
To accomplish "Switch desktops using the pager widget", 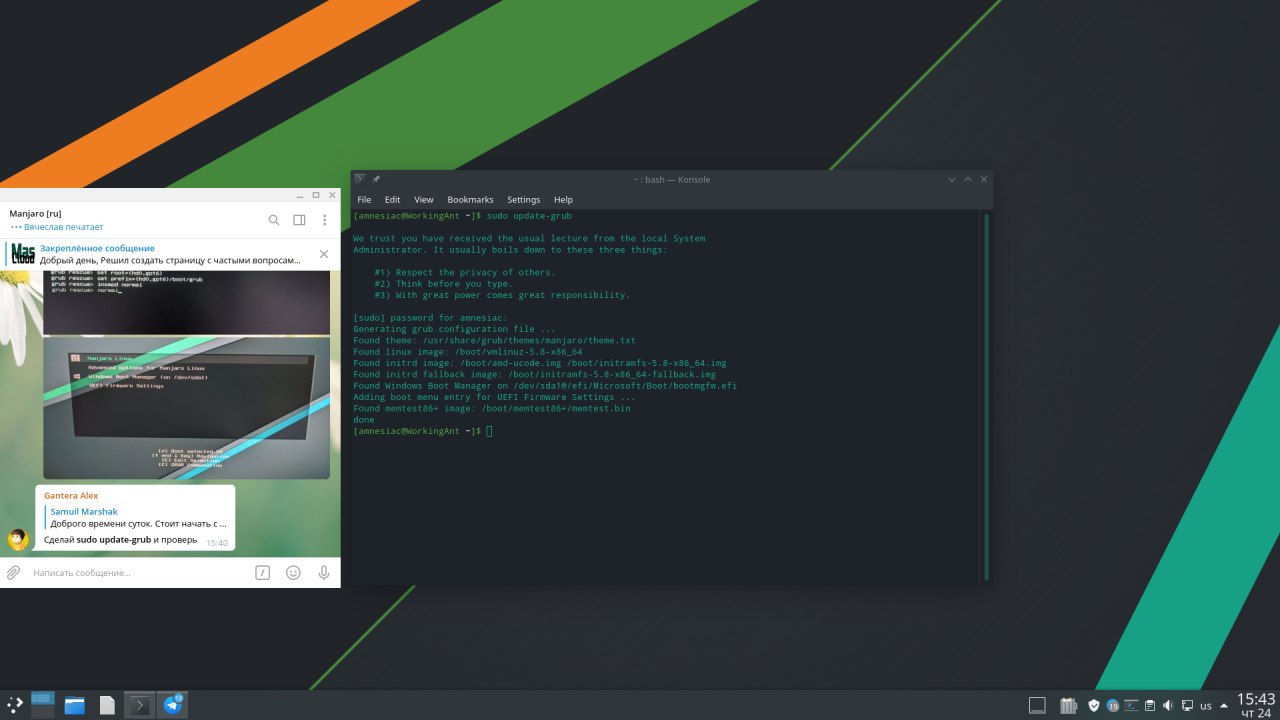I will [42, 705].
